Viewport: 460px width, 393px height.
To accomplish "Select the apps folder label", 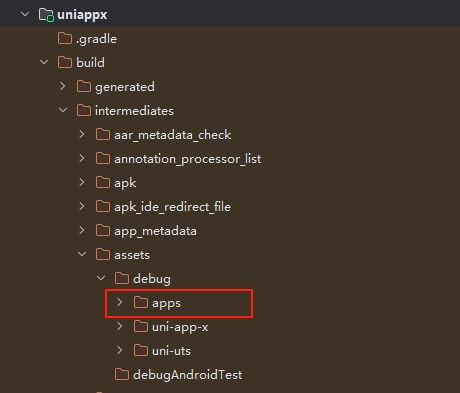I will tap(166, 303).
